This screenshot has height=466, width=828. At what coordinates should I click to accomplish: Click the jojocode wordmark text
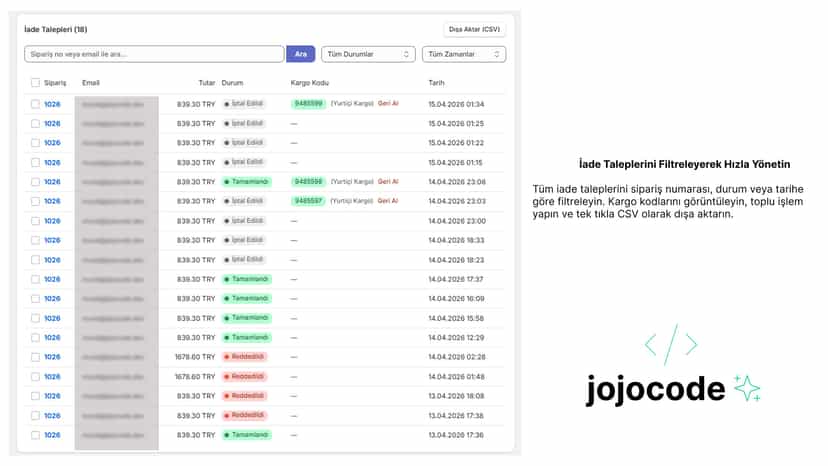[x=655, y=389]
